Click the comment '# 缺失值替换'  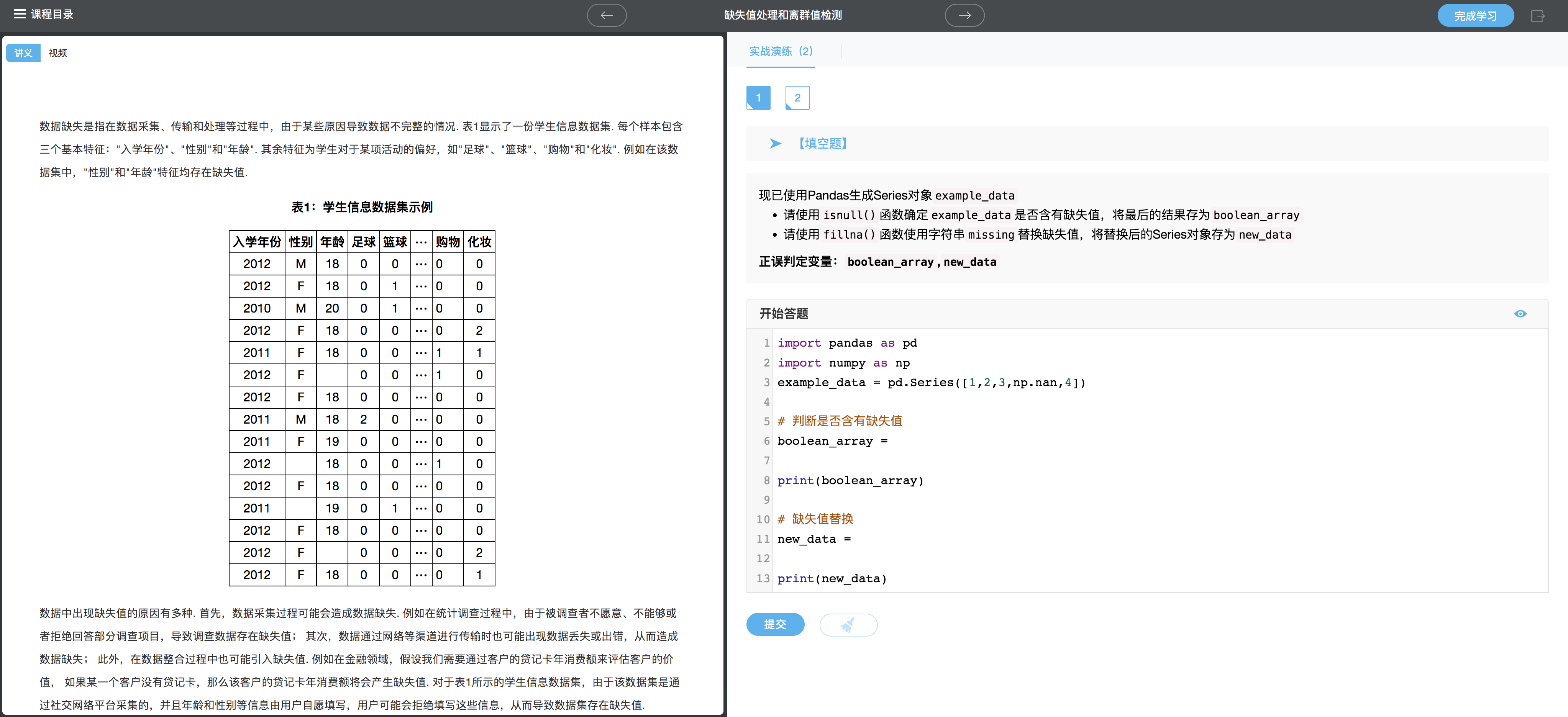[815, 519]
